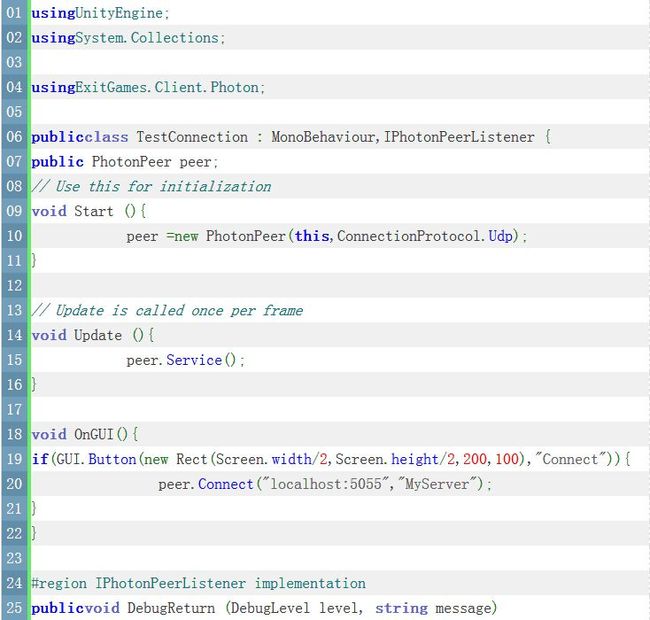Image resolution: width=650 pixels, height=620 pixels.
Task: Click the "localhost:5055" string
Action: click(326, 484)
